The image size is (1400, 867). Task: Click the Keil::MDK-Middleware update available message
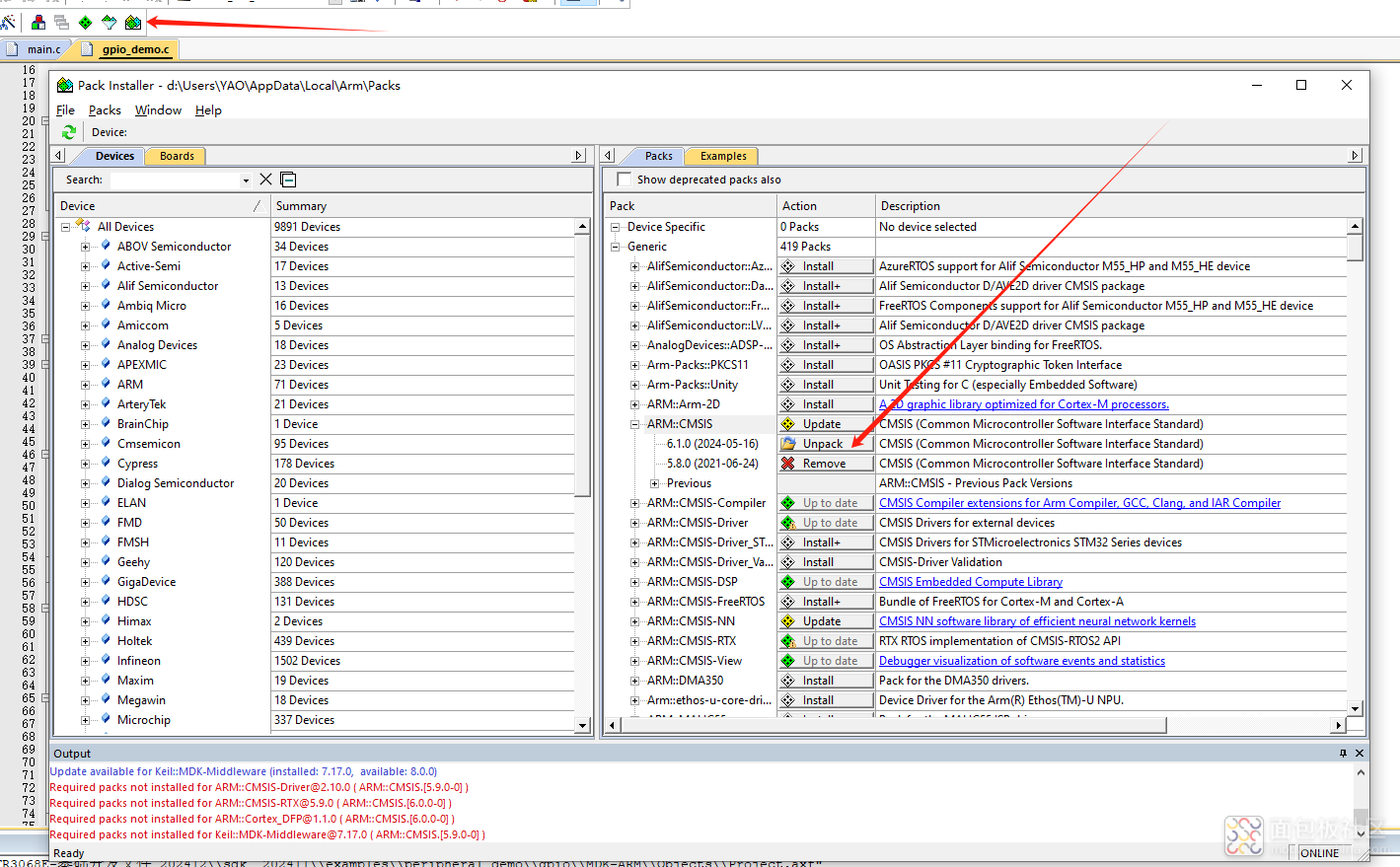tap(244, 771)
